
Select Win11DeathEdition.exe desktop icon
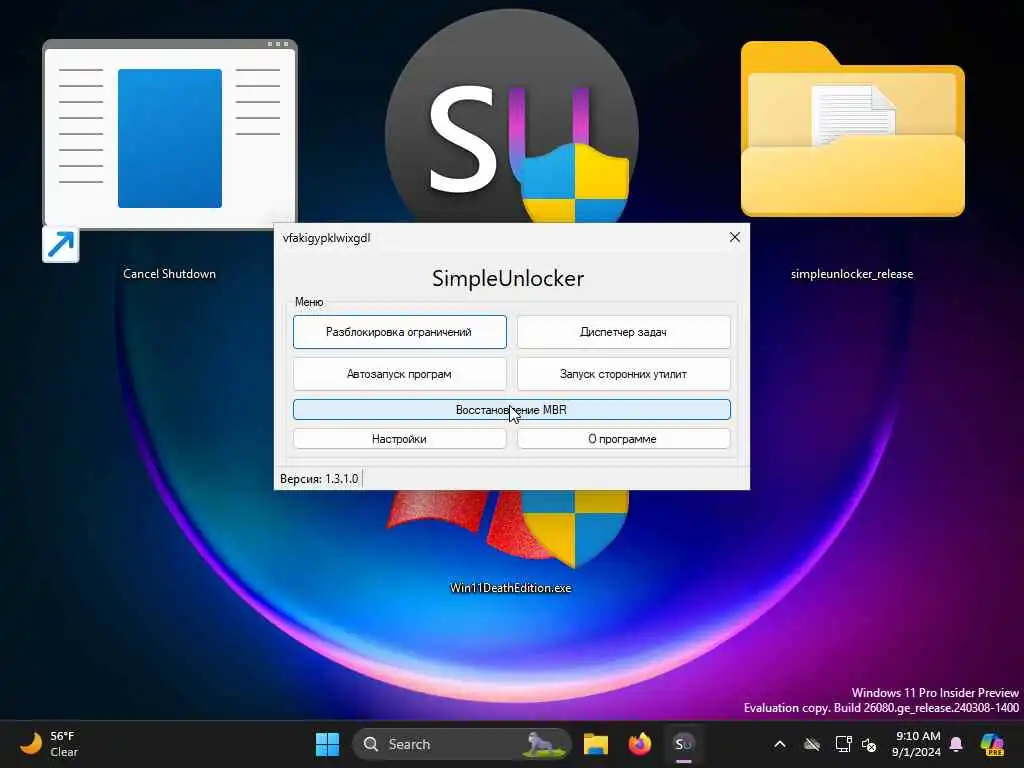coord(511,542)
